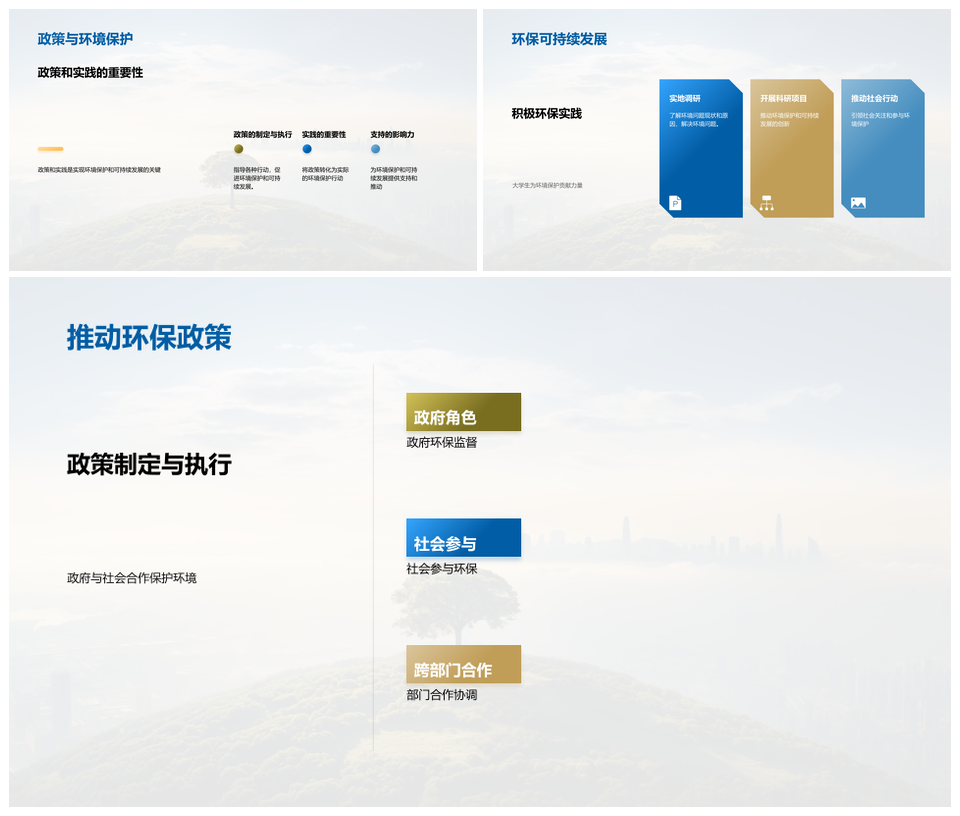Click the 实地调研 card title

685,99
